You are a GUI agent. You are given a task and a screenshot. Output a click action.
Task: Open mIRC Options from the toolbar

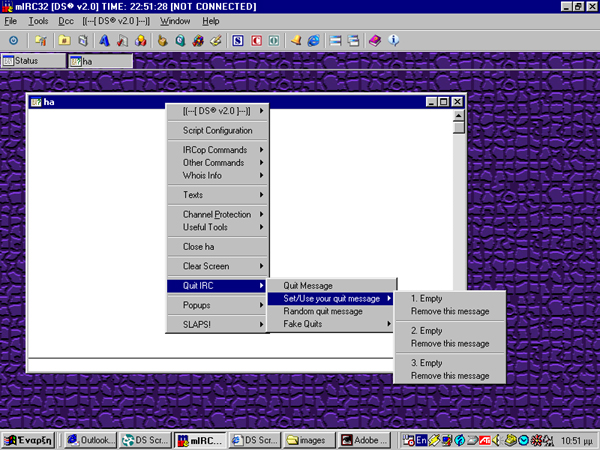coord(41,40)
